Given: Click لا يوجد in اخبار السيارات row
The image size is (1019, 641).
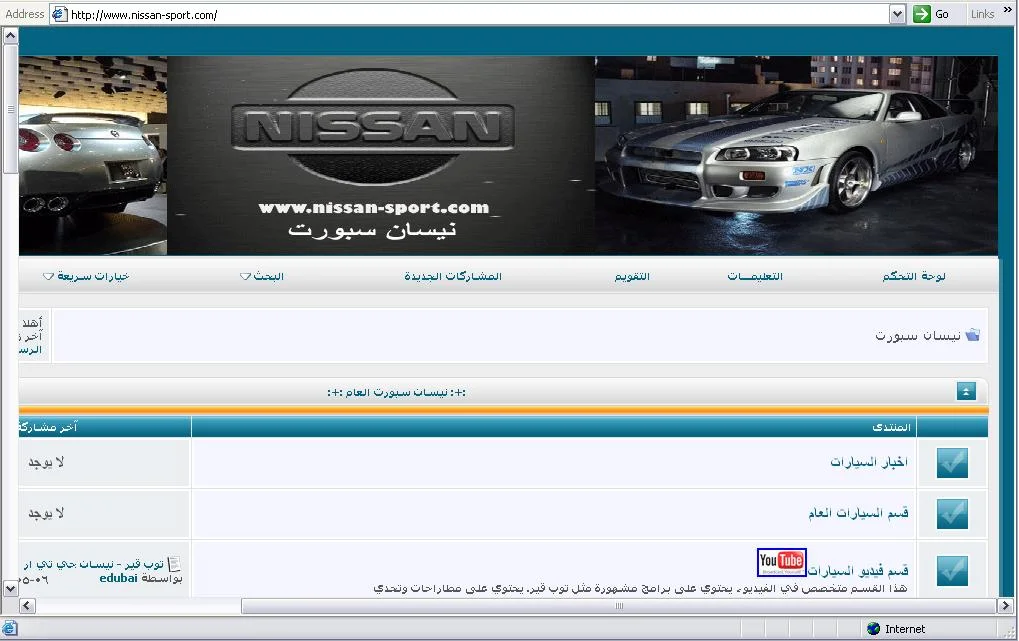Looking at the screenshot, I should tap(46, 462).
